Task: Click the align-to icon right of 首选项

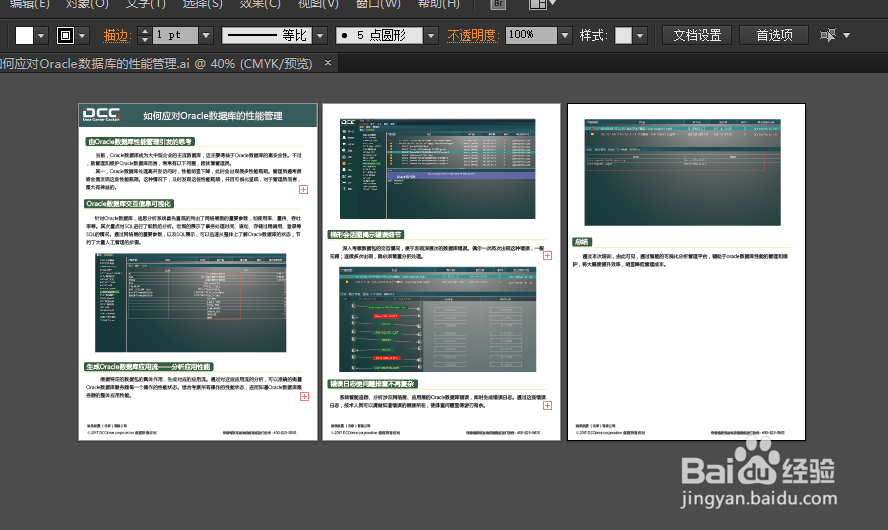Action: (828, 35)
